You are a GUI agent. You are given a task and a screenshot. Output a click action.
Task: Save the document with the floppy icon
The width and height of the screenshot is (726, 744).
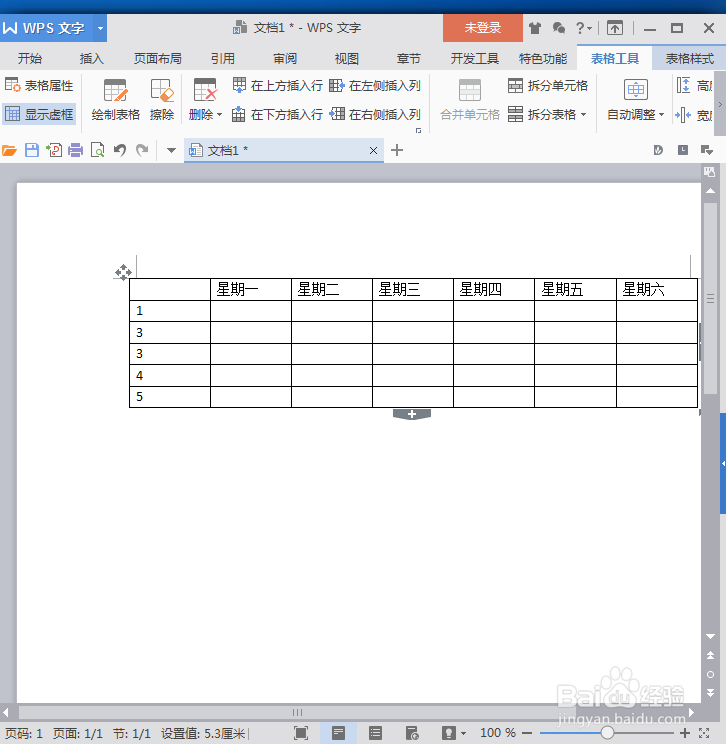click(x=32, y=150)
